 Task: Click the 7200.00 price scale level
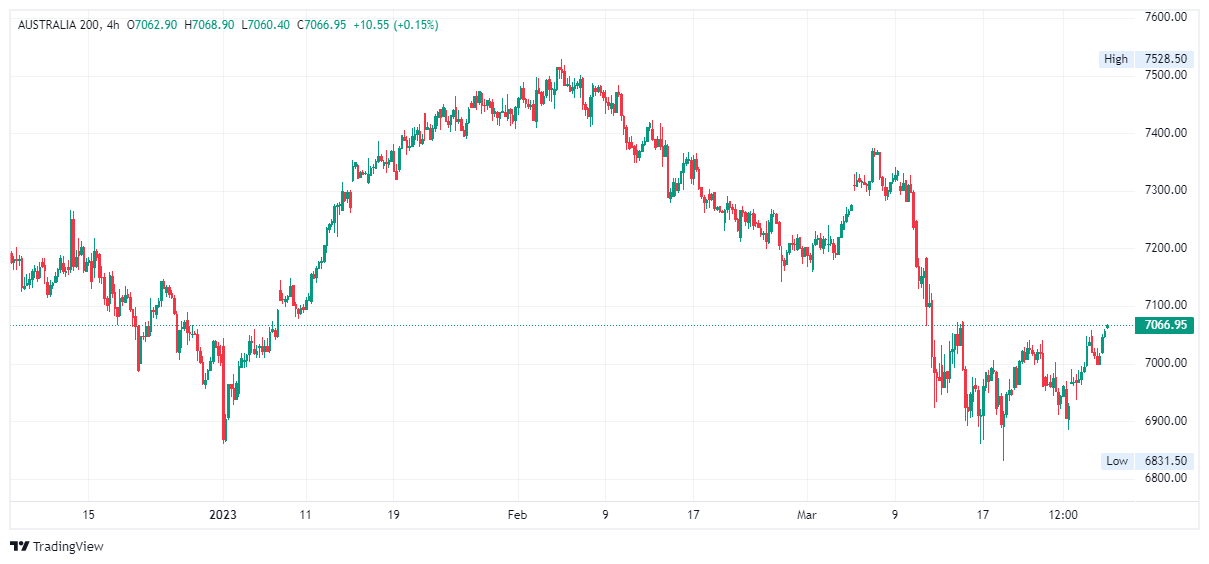1166,248
